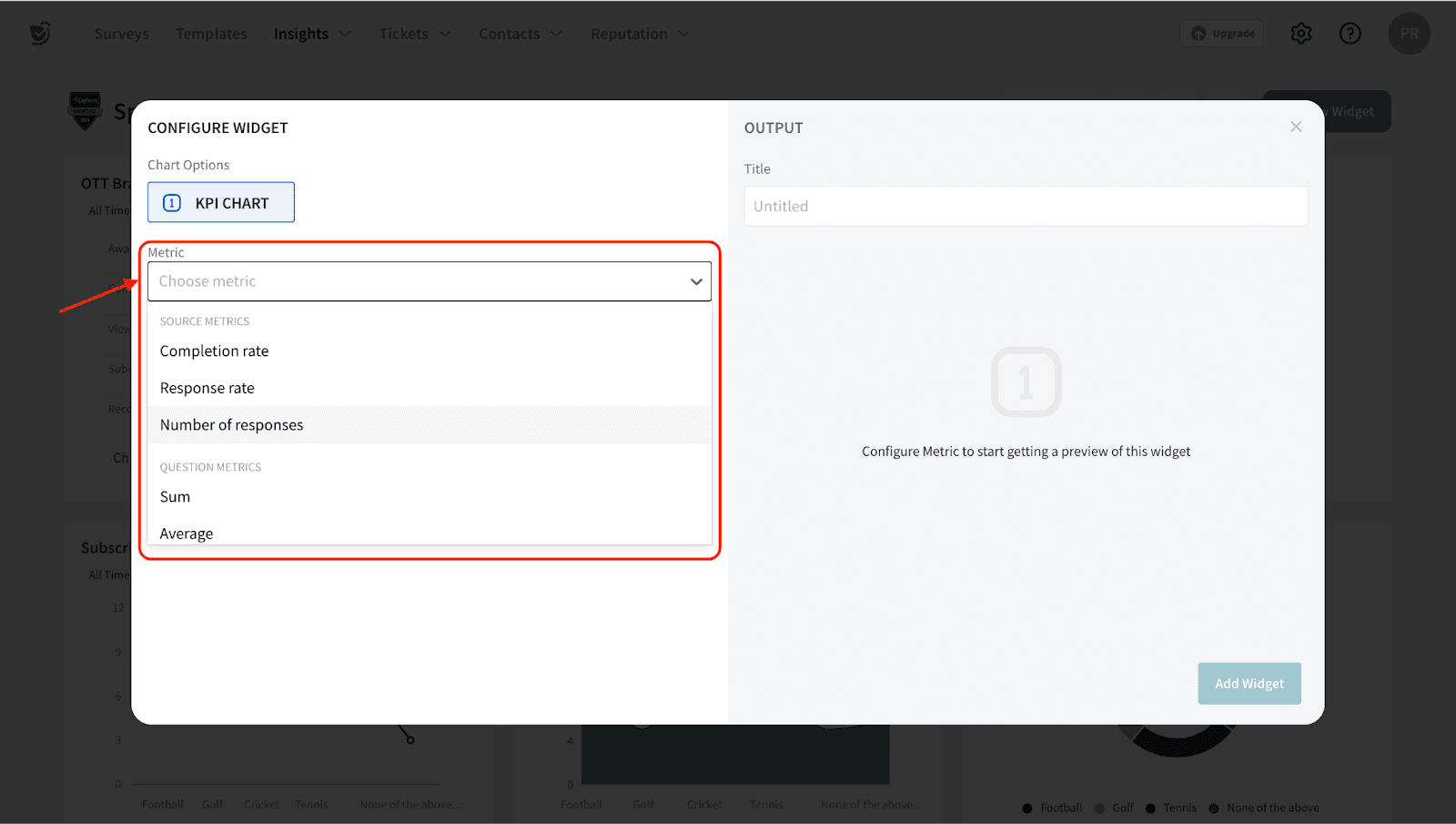Click the Add Widget button

1249,684
